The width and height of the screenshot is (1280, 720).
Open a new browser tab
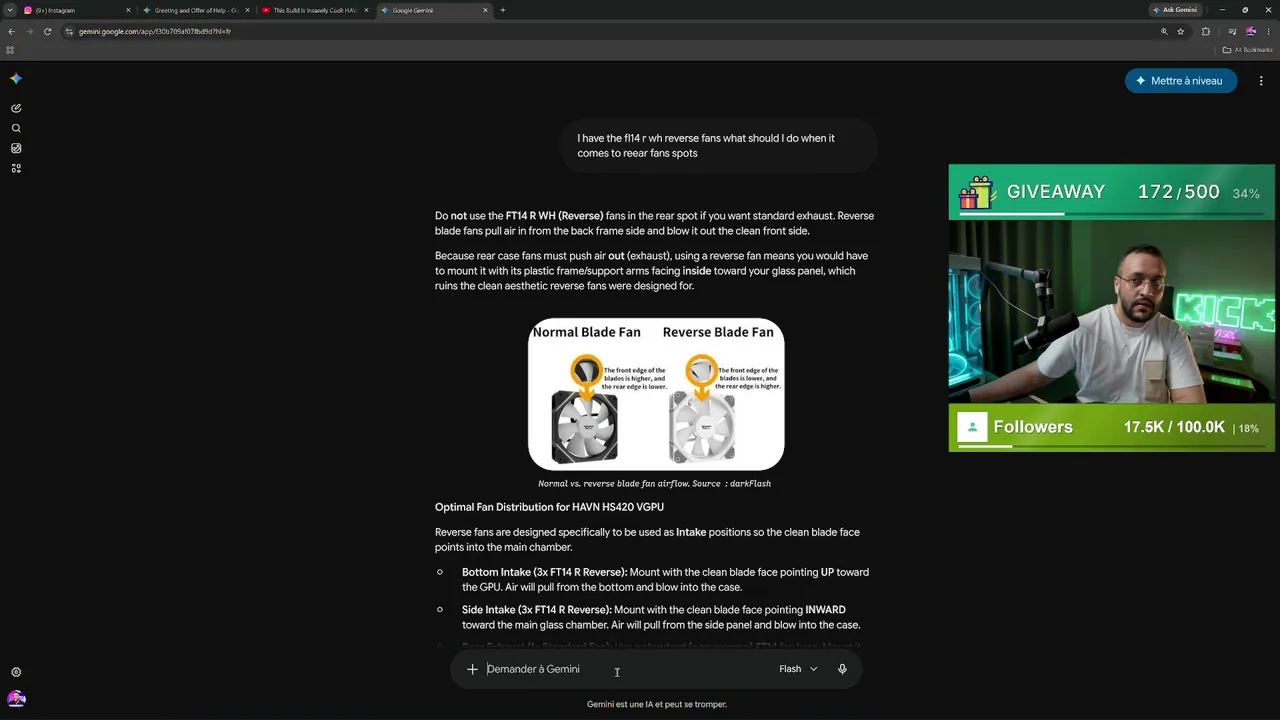pyautogui.click(x=502, y=10)
